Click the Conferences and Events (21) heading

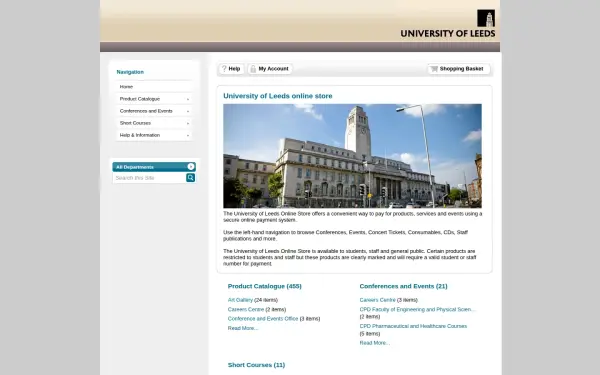click(x=403, y=286)
